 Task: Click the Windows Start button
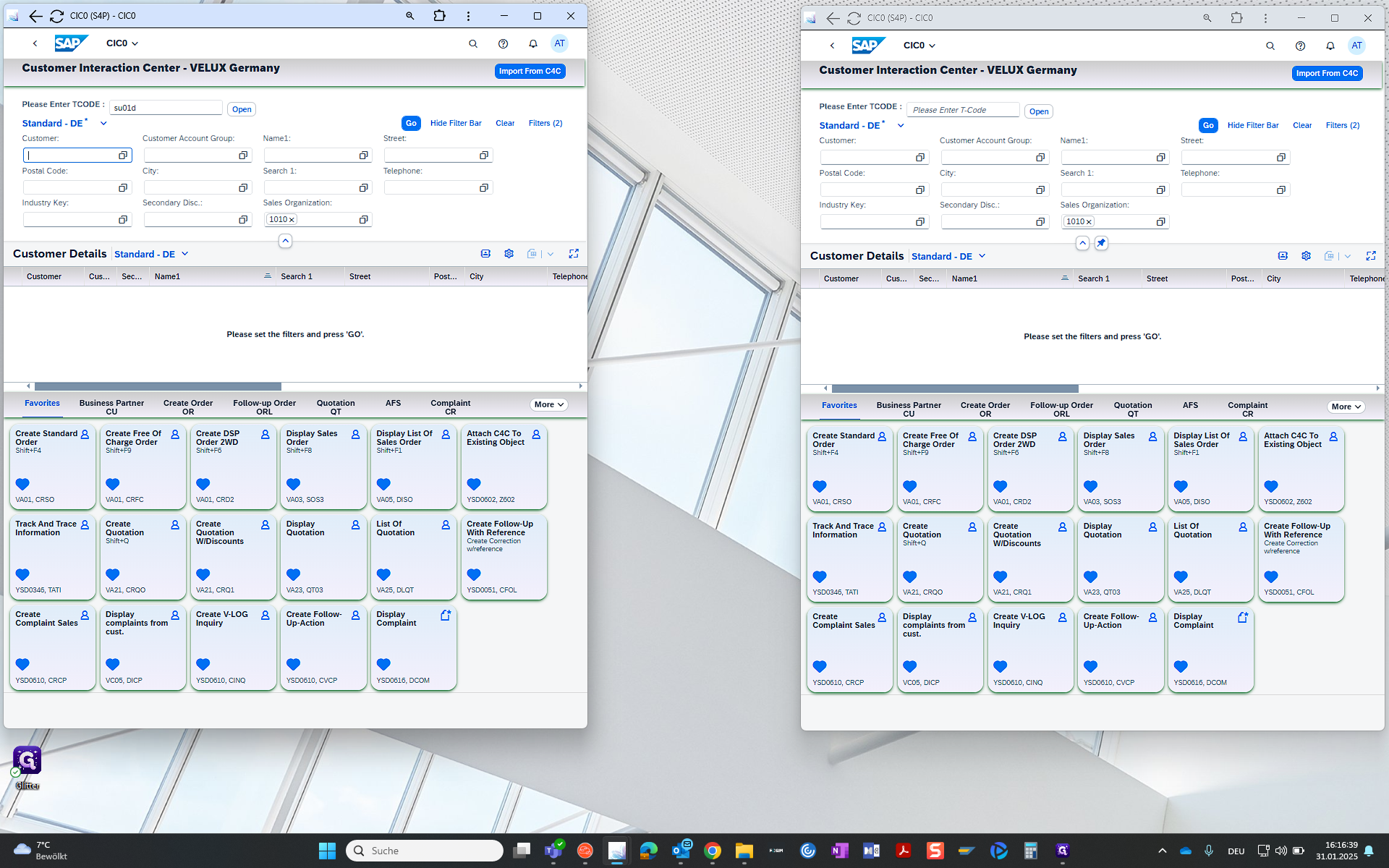(x=327, y=851)
